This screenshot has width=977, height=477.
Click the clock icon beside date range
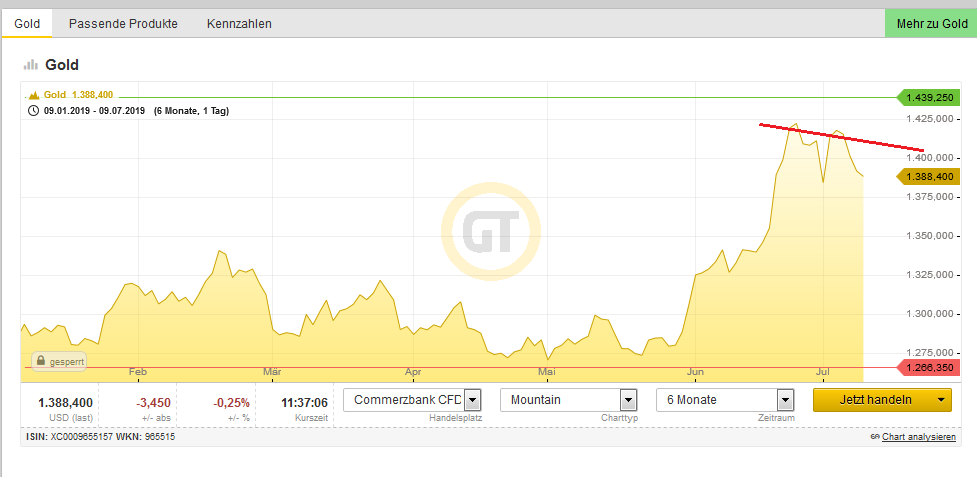click(34, 111)
